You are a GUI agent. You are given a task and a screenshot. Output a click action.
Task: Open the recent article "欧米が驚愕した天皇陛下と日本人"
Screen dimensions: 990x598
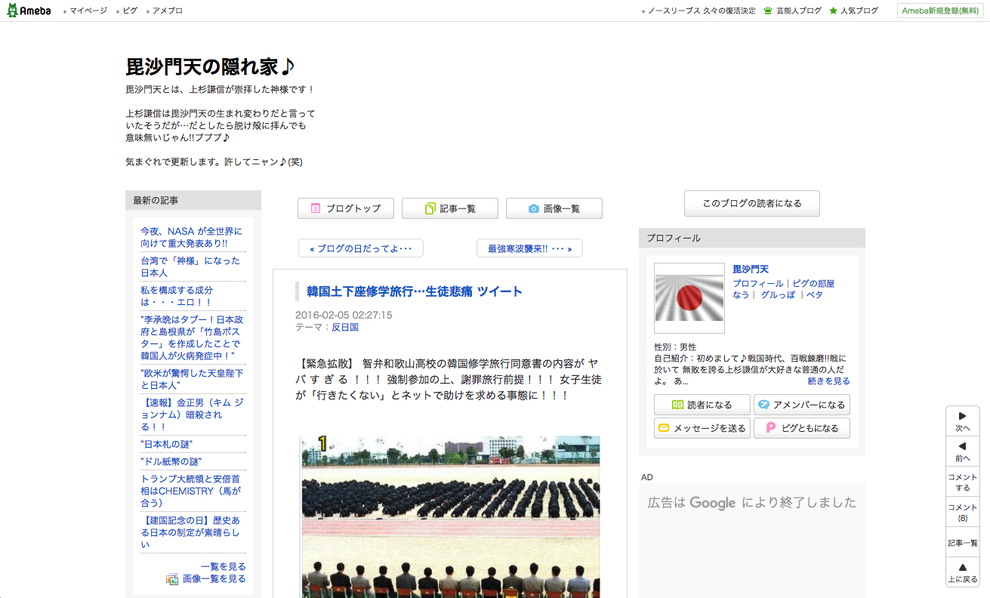pos(192,379)
